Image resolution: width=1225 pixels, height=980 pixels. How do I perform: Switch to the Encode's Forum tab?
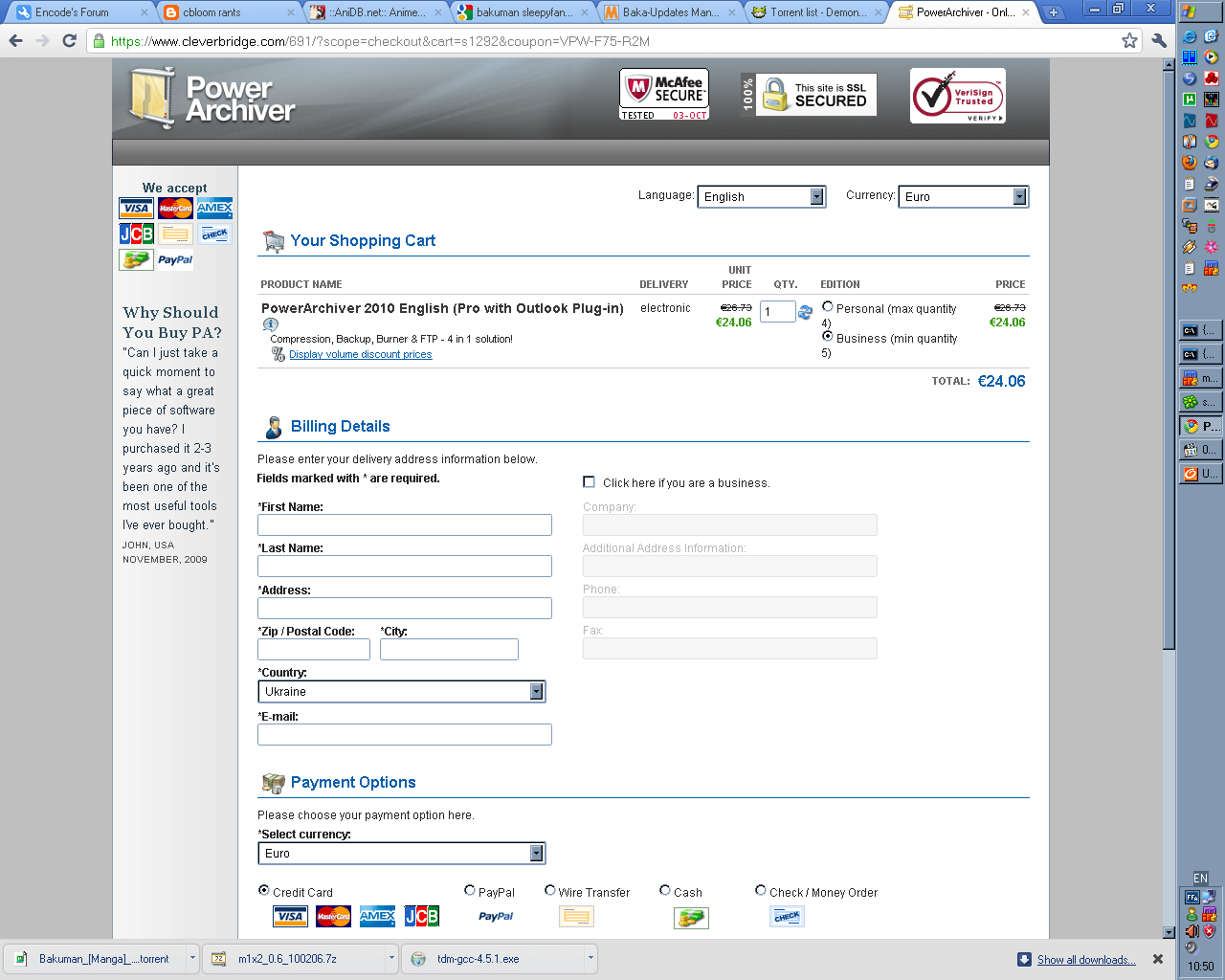click(73, 12)
